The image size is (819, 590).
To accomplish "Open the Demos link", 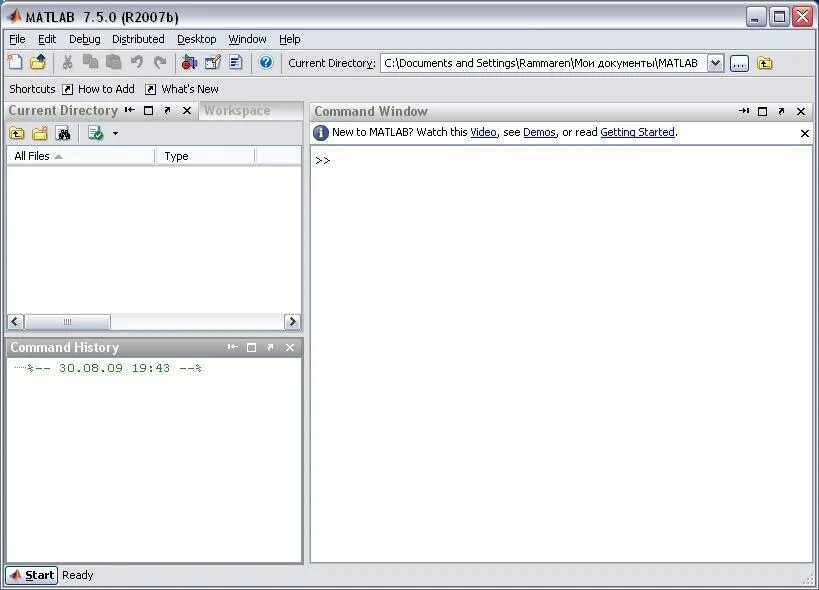I will coord(539,132).
